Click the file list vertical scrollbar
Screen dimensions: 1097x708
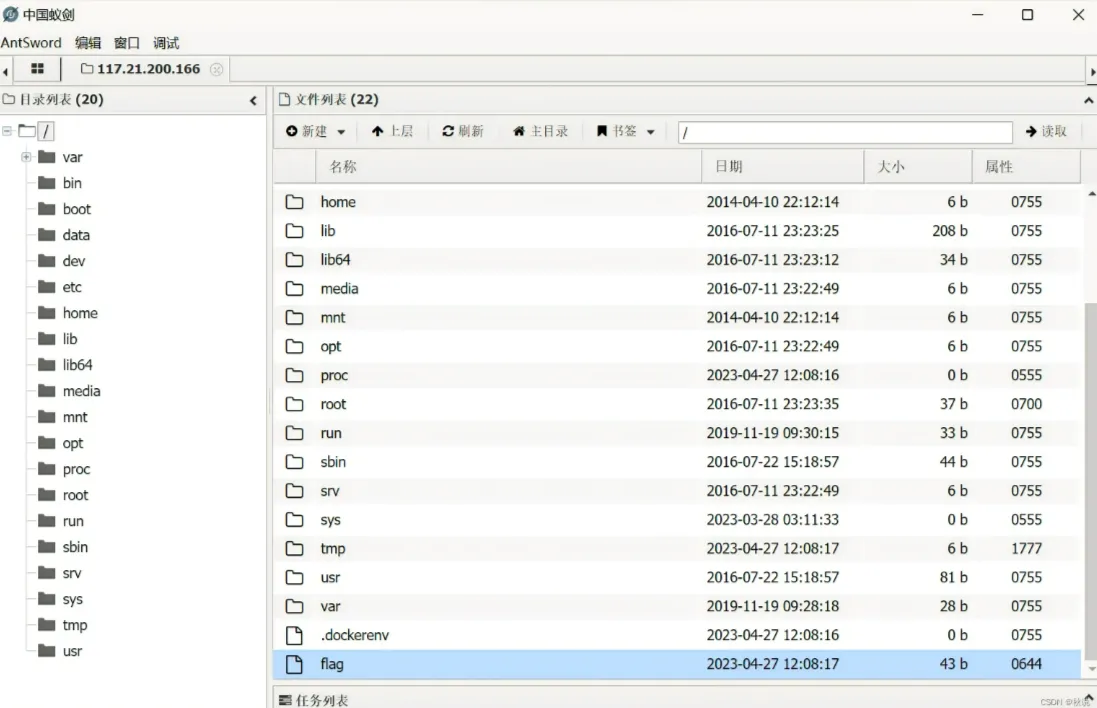(x=1091, y=481)
